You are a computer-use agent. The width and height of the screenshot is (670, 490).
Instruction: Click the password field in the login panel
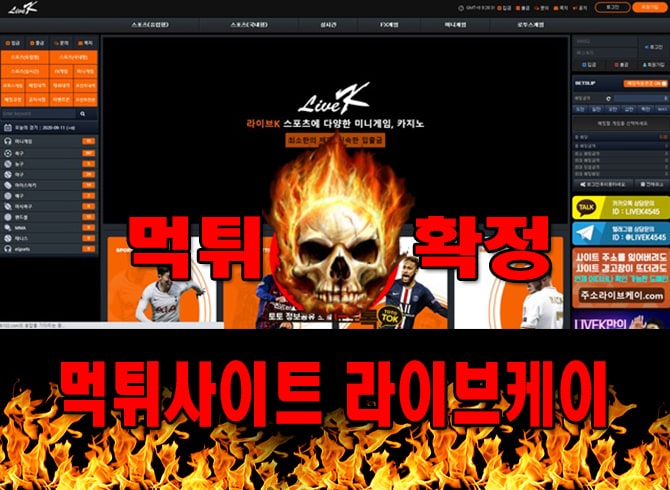tap(605, 52)
